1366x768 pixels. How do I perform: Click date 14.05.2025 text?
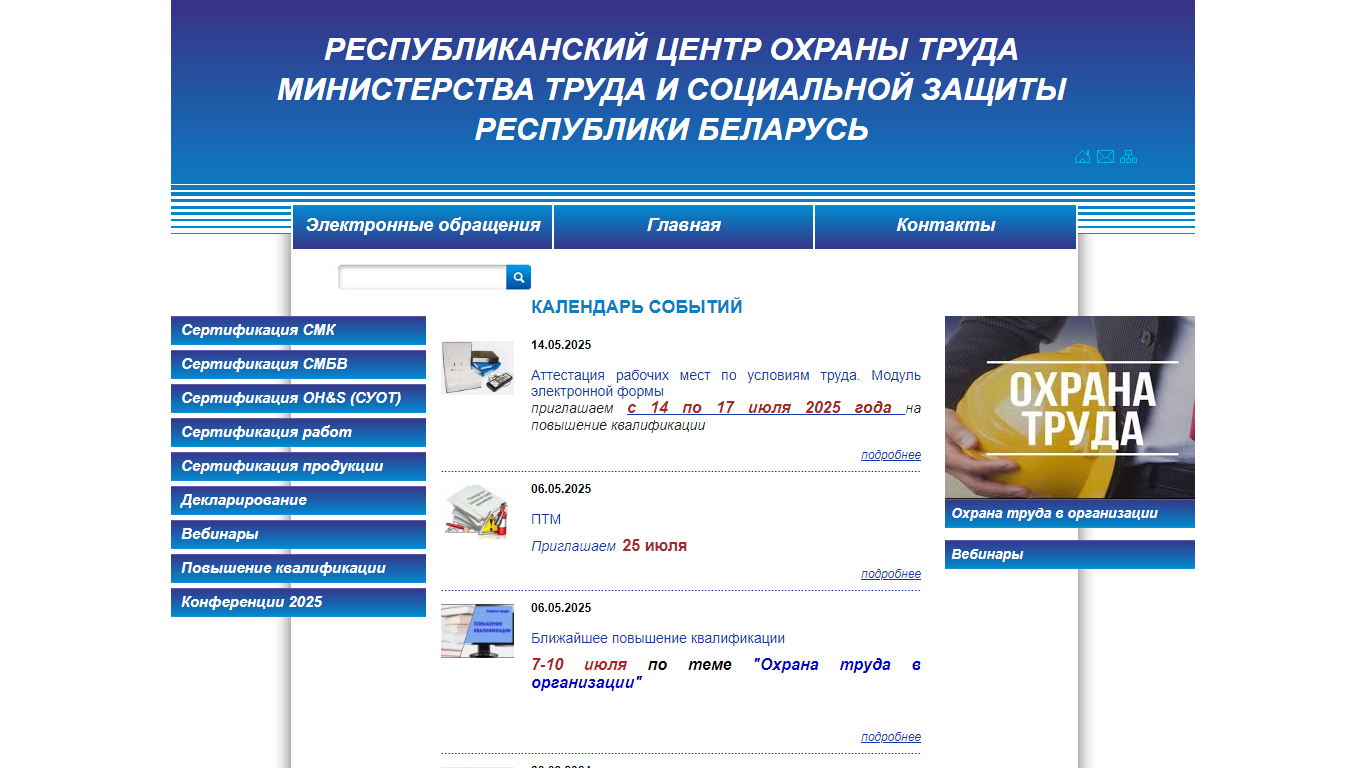point(561,346)
